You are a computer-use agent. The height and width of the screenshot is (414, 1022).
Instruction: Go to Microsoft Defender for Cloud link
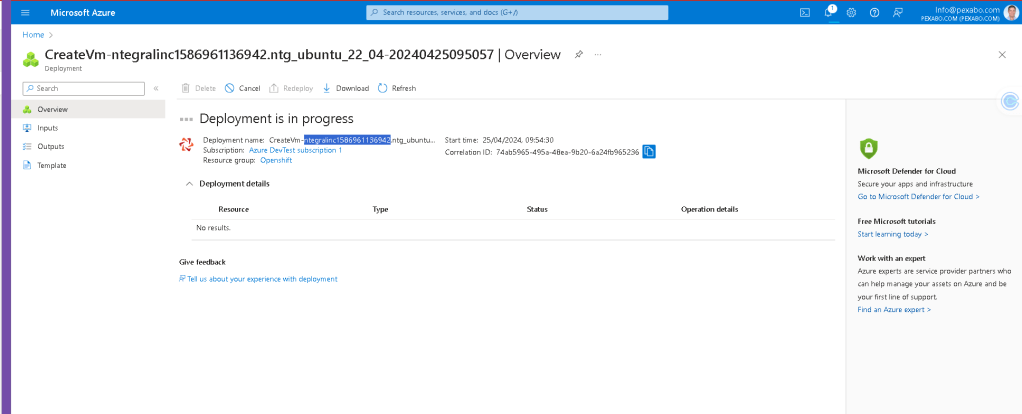tap(918, 196)
